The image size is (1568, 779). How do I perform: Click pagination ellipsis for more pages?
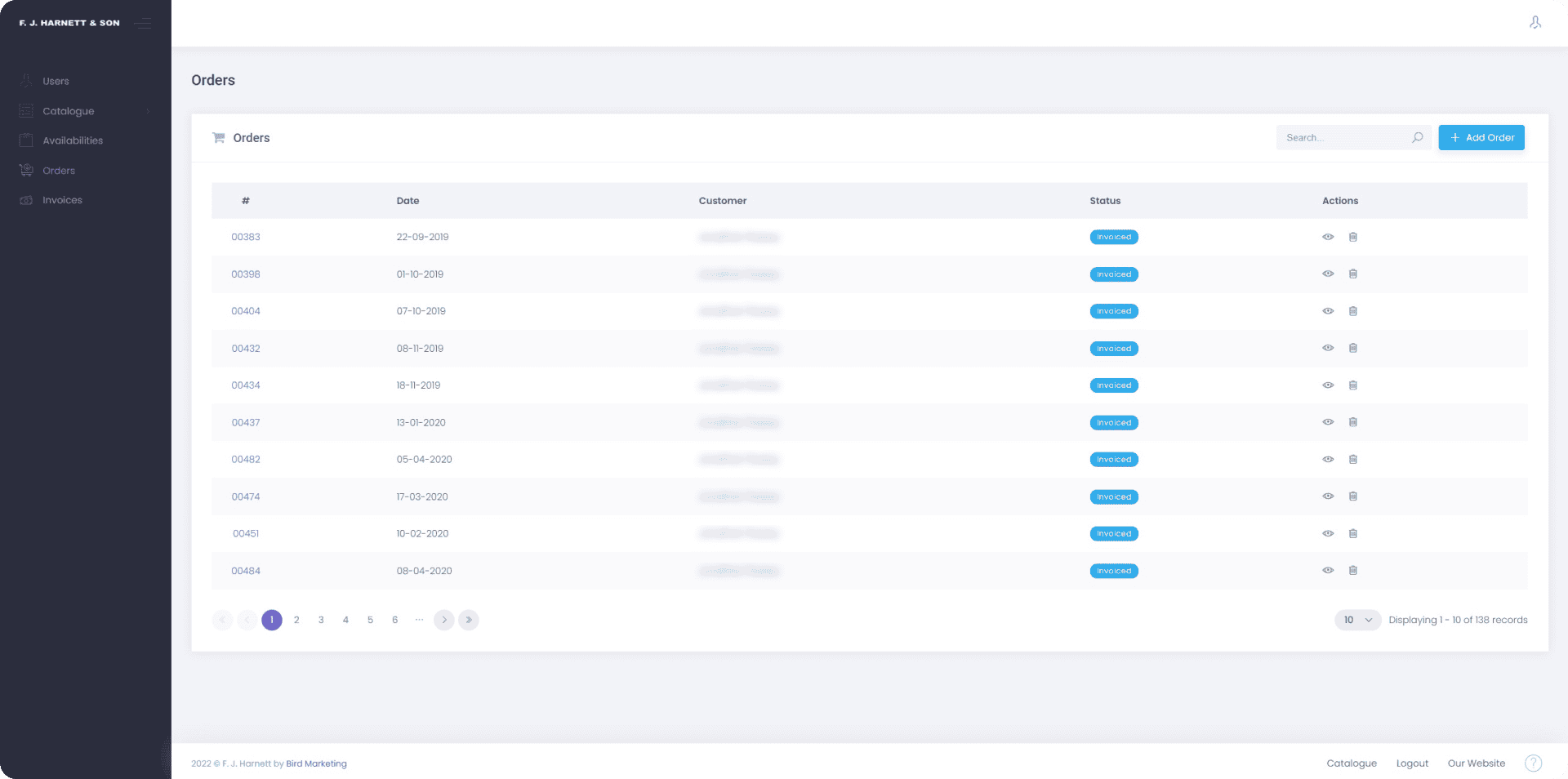pyautogui.click(x=419, y=620)
